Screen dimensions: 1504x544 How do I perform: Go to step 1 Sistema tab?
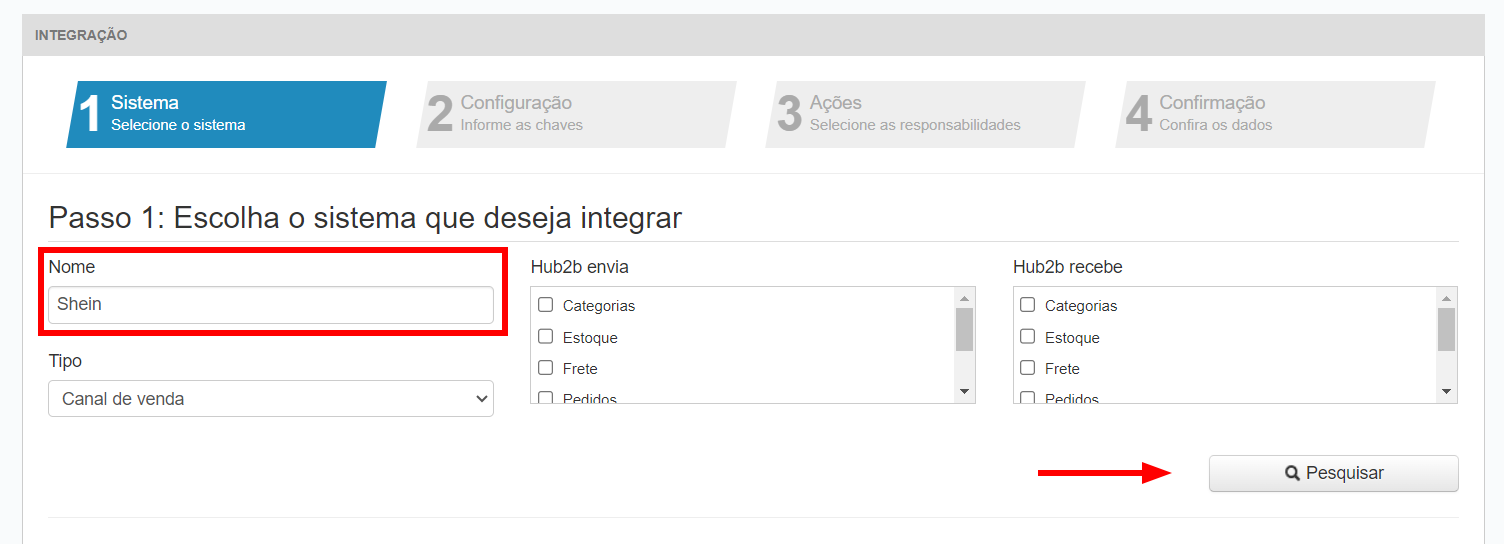click(227, 114)
